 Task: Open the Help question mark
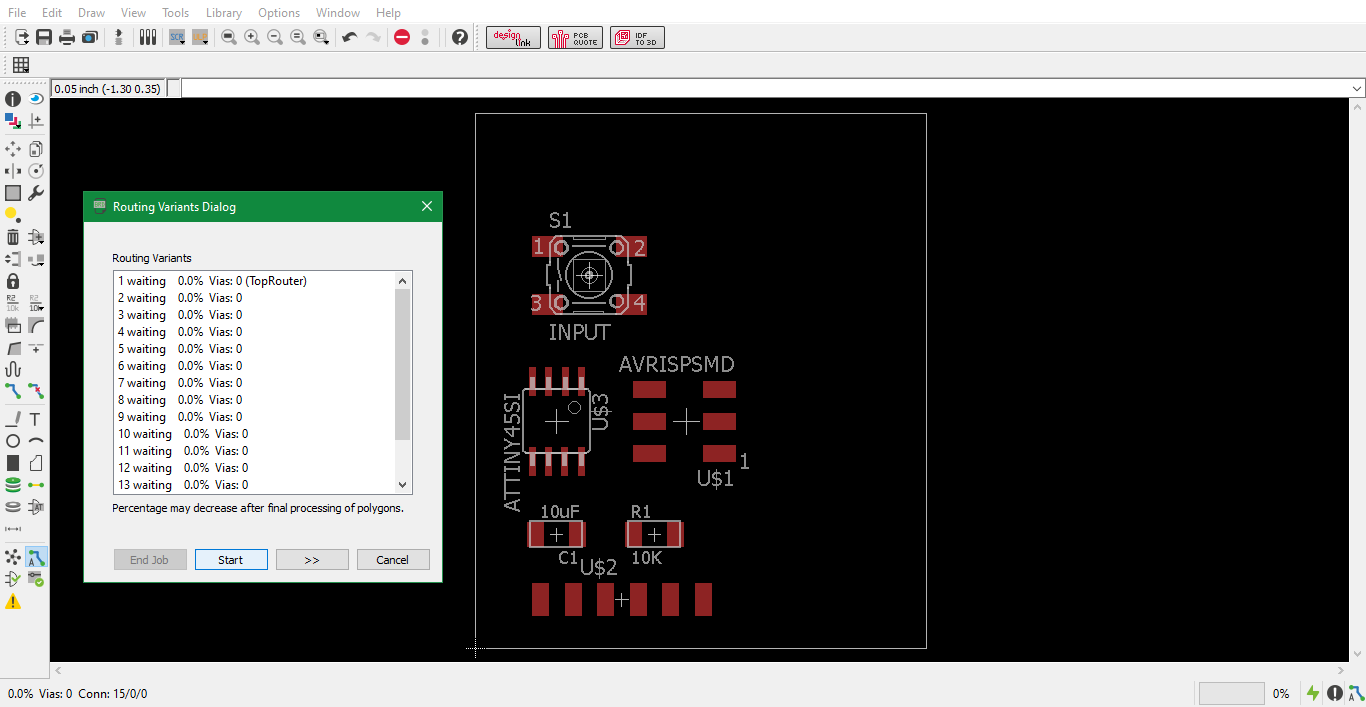460,37
